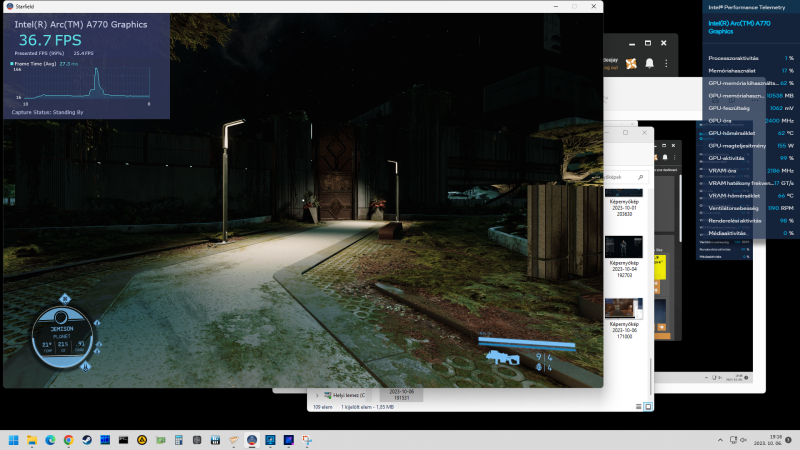Click the Ventilátorsebesség 1190 RPM row
800x450 pixels.
(751, 208)
